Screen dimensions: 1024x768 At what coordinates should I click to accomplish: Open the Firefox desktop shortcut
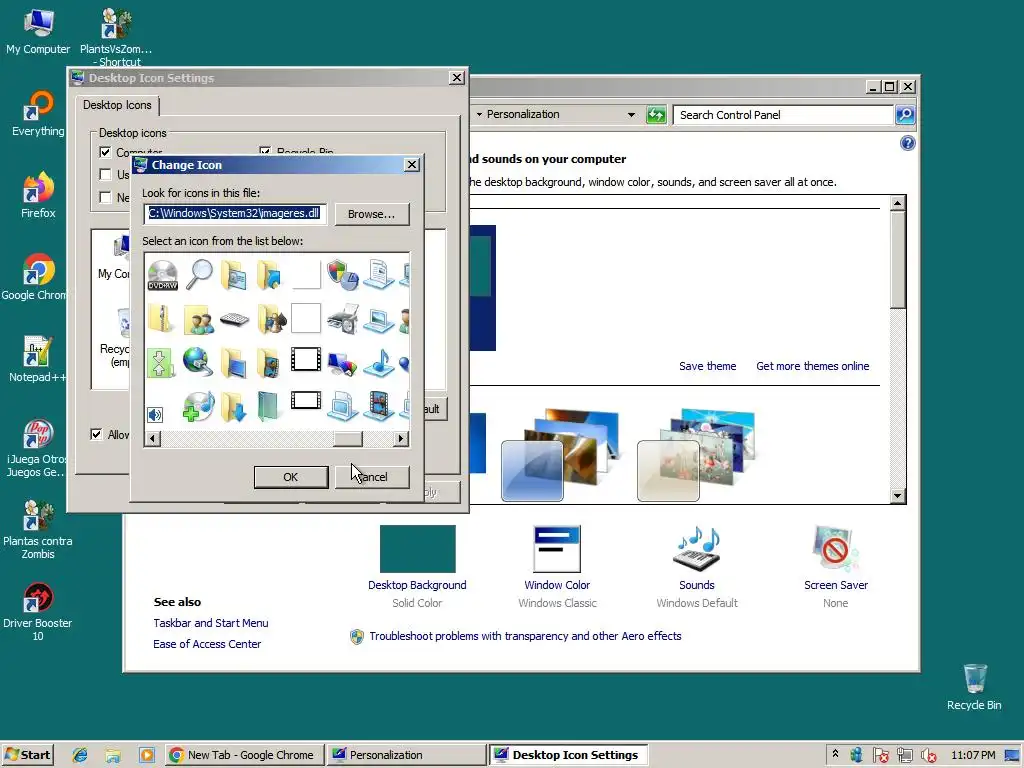pyautogui.click(x=38, y=195)
